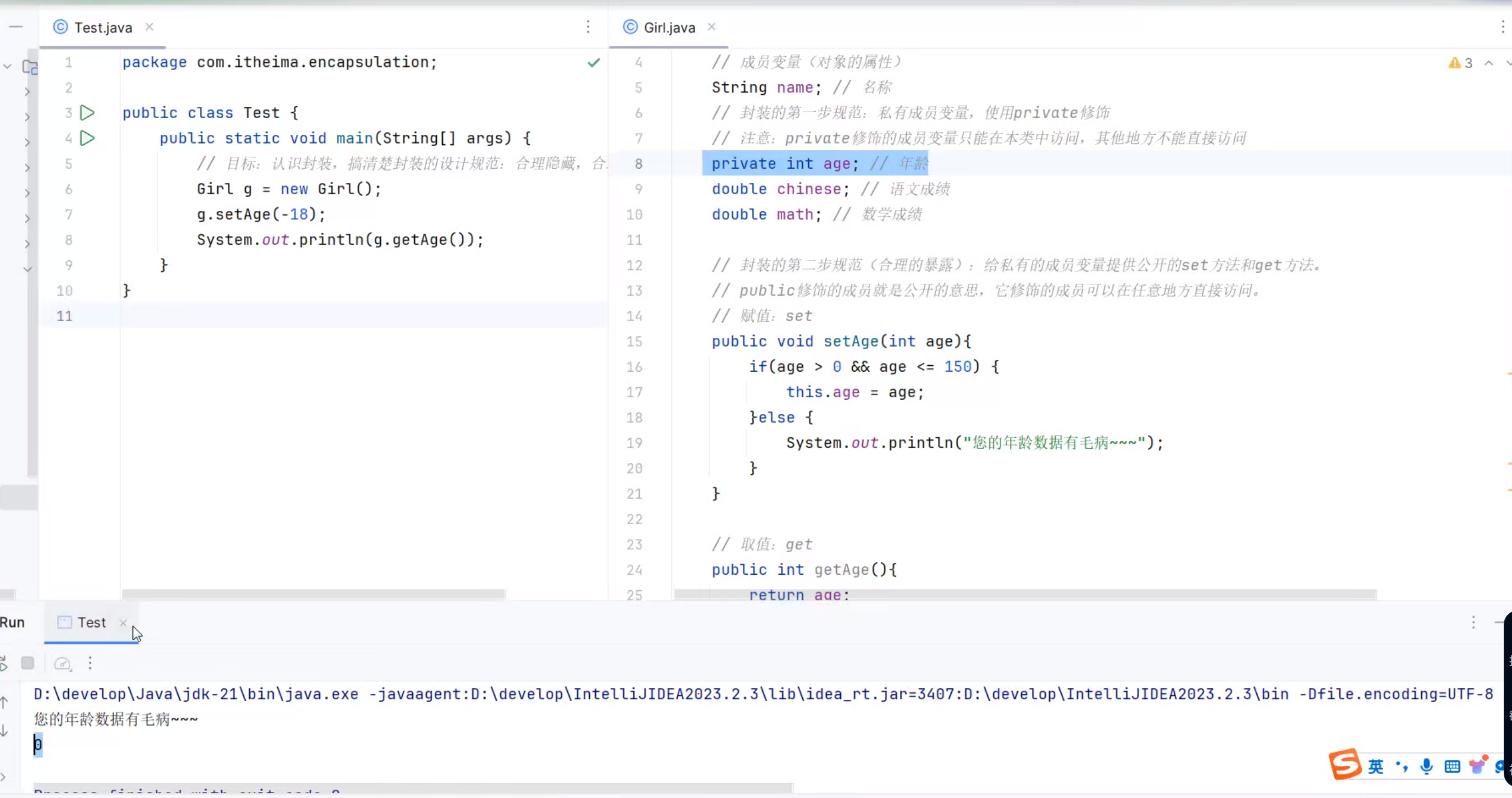Switch to the Girl.java editor tab
The image size is (1512, 798).
point(668,27)
